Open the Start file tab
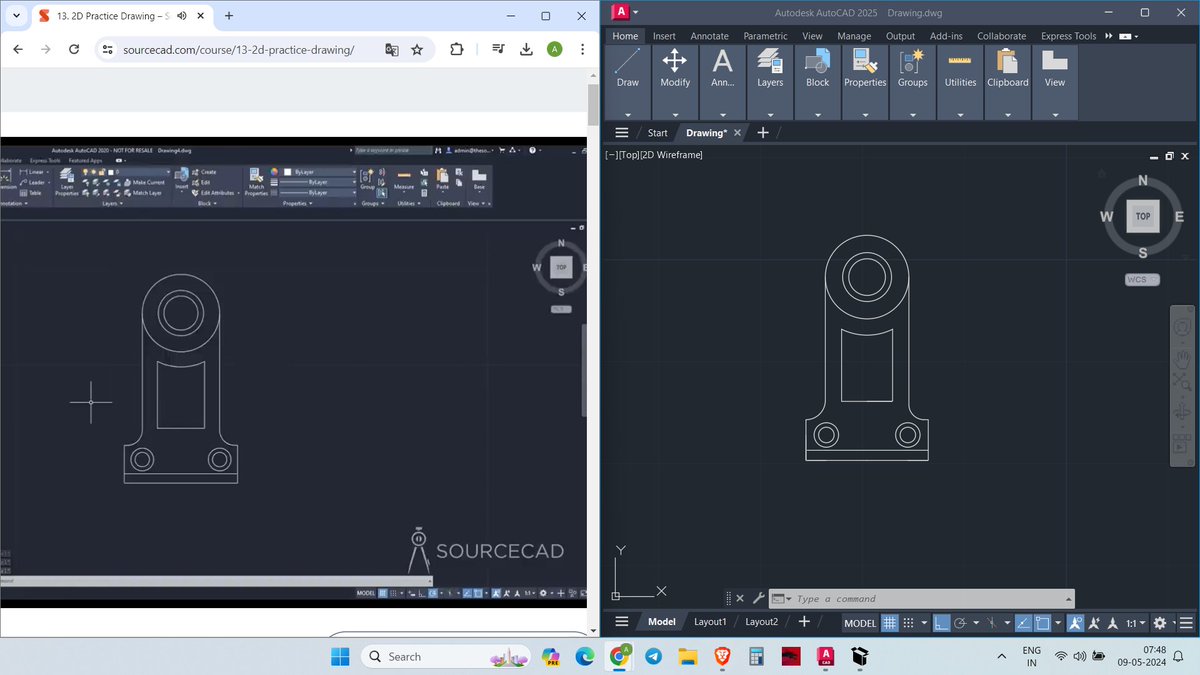This screenshot has width=1200, height=675. (x=657, y=133)
